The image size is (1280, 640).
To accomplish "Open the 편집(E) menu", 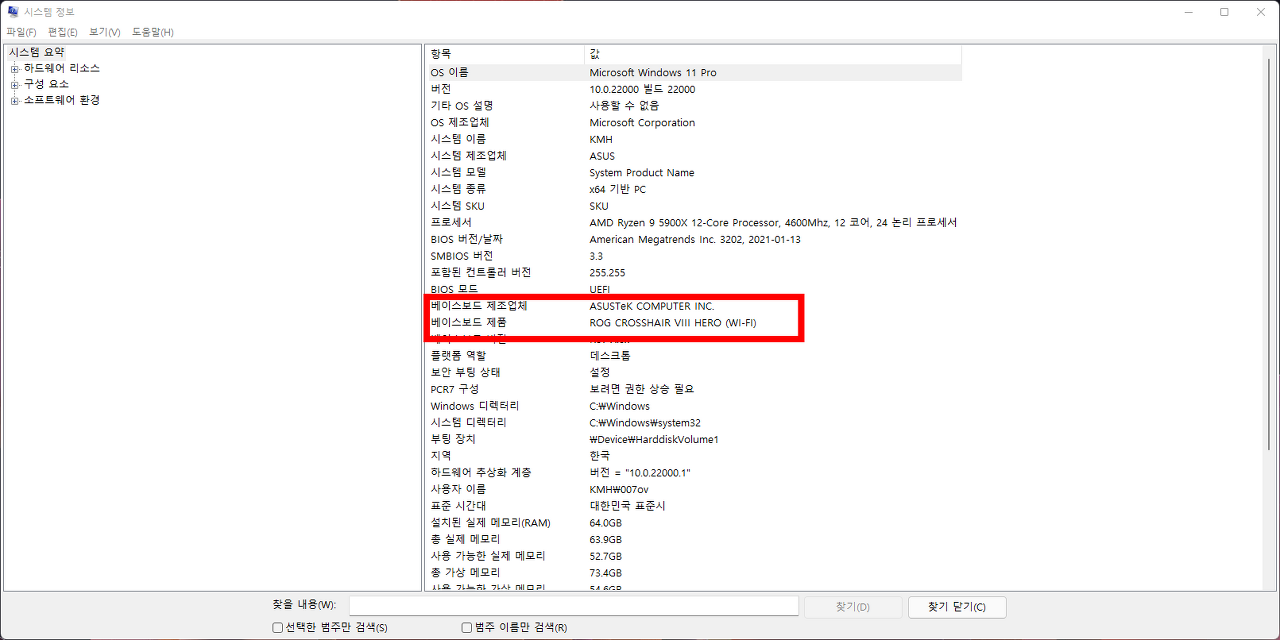I will click(63, 32).
